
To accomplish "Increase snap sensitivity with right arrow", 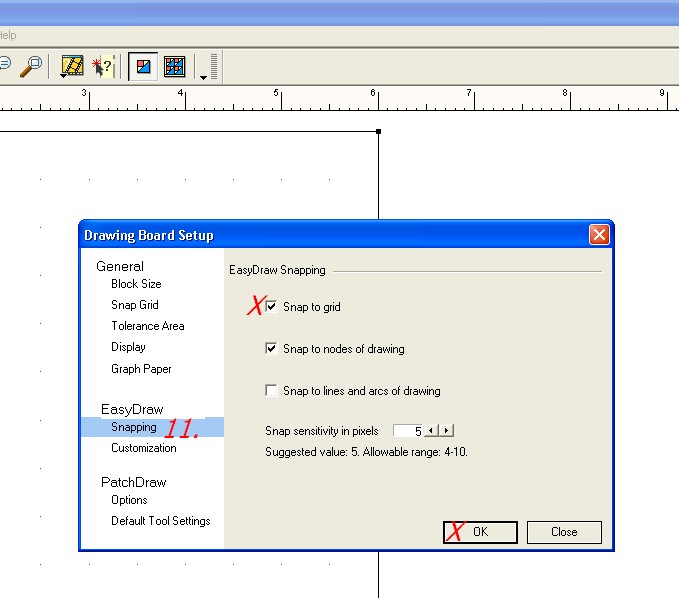I will pos(446,430).
